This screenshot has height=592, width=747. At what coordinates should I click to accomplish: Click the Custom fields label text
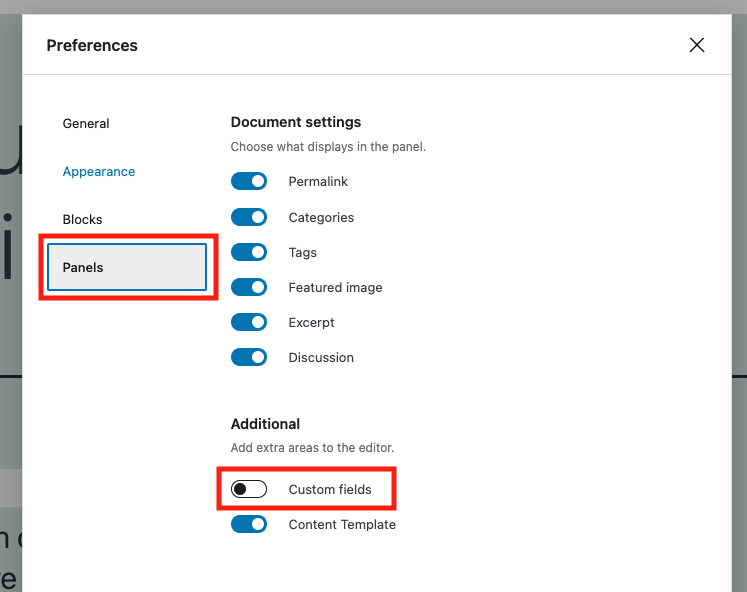click(330, 490)
